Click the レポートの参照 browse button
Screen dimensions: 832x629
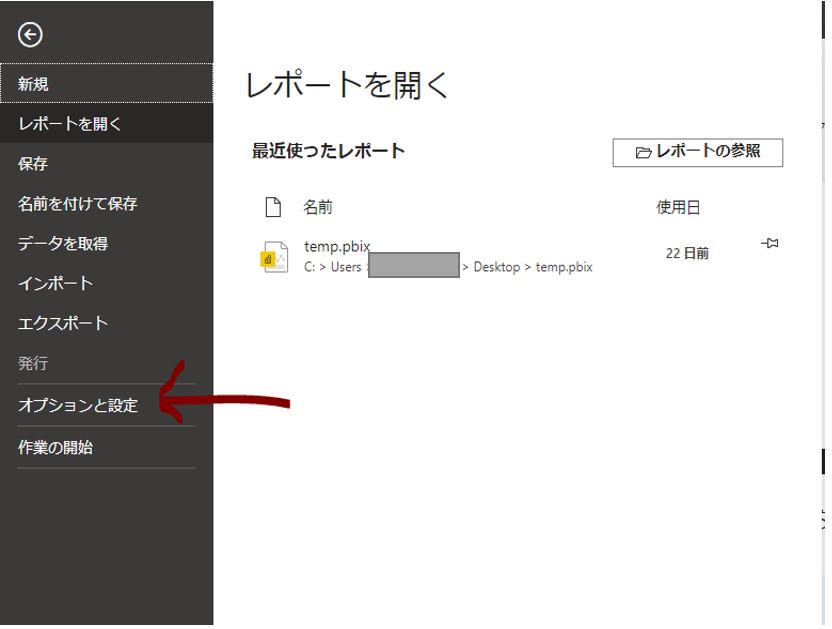tap(697, 152)
